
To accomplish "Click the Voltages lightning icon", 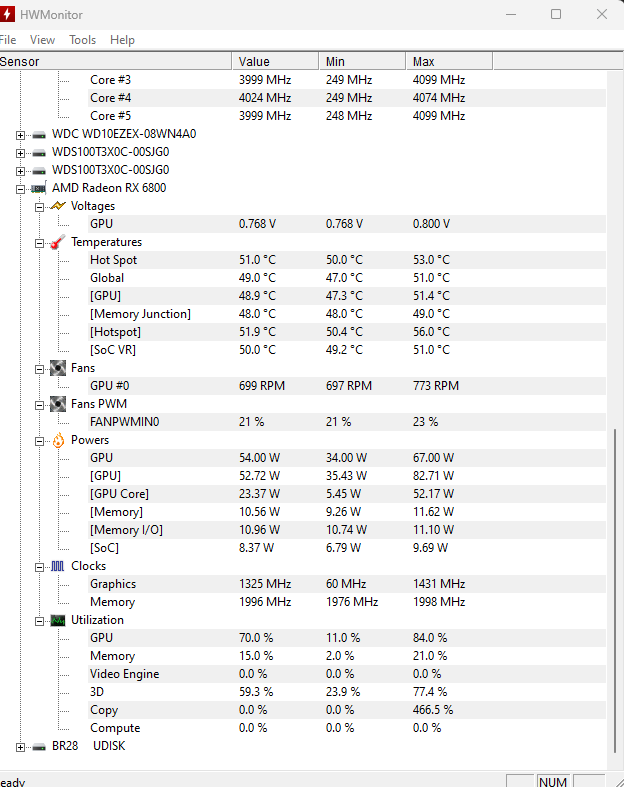I will (x=57, y=206).
